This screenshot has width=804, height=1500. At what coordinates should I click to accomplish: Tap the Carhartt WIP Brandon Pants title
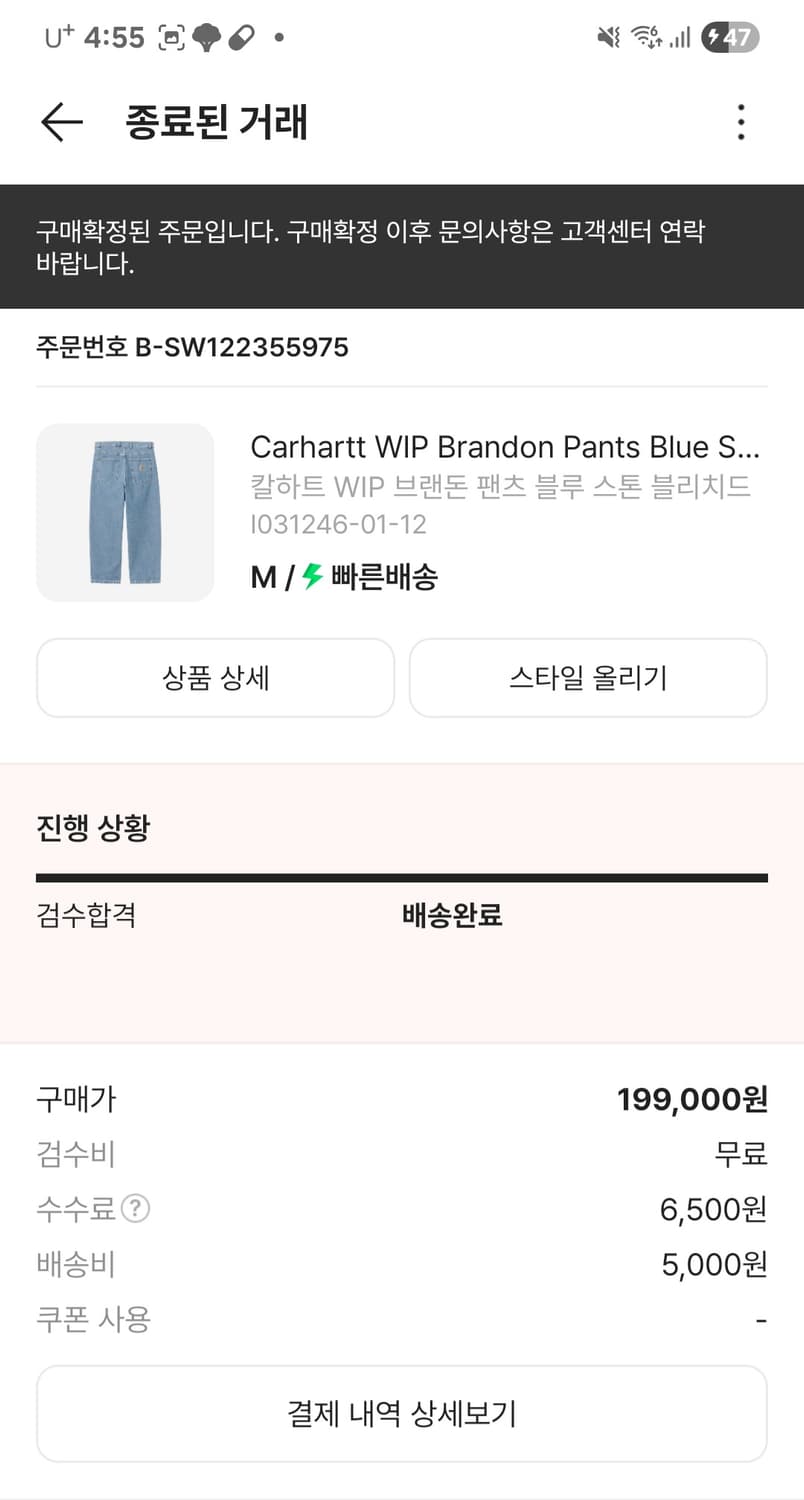click(505, 446)
